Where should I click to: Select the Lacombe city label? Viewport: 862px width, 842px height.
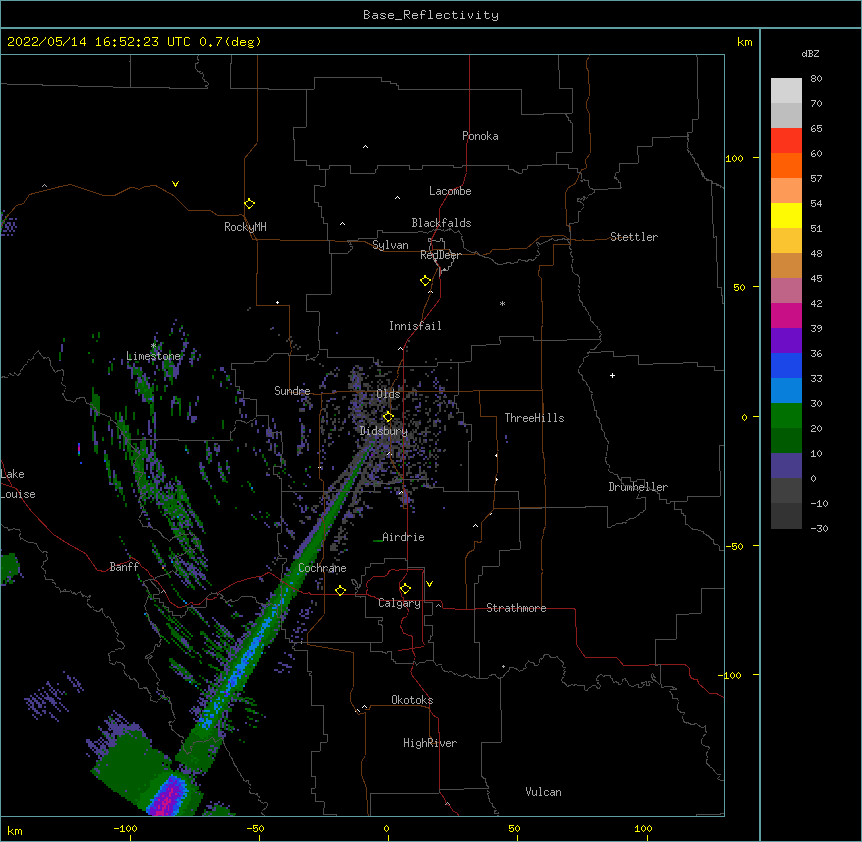[450, 191]
